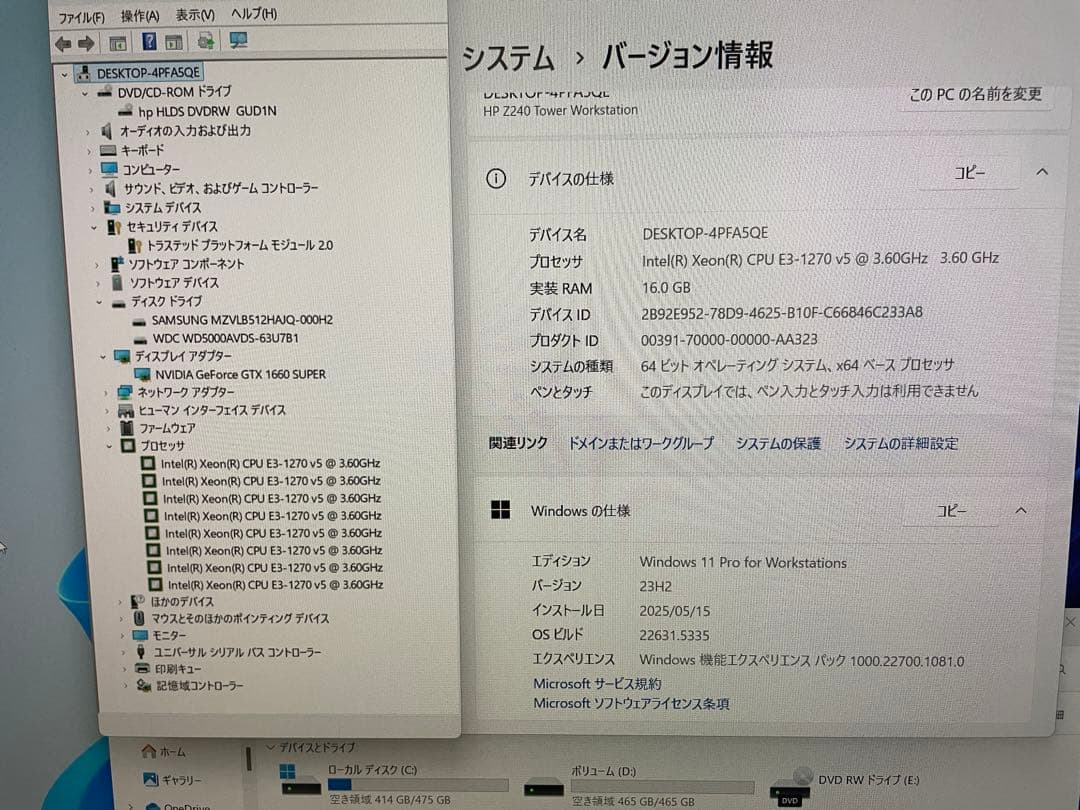
Task: Open properties via the Device Manager toolbar icon
Action: [x=116, y=41]
